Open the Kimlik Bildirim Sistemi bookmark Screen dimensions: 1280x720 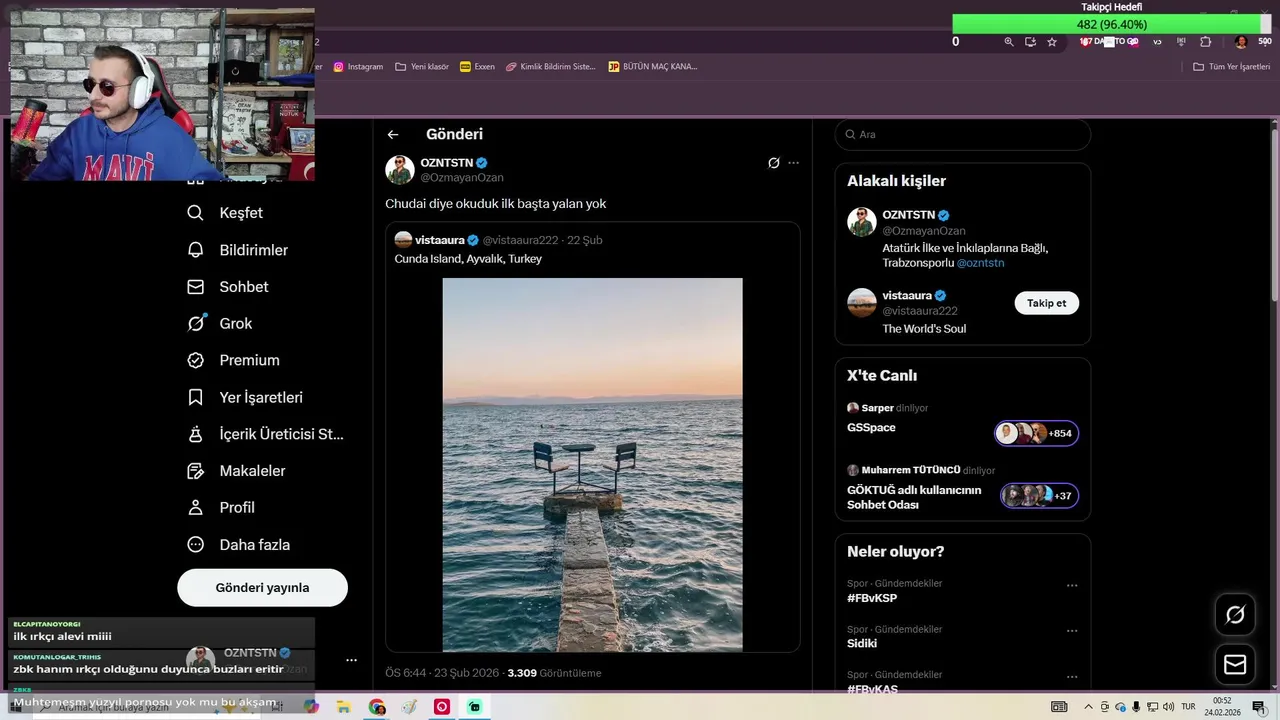[x=550, y=67]
